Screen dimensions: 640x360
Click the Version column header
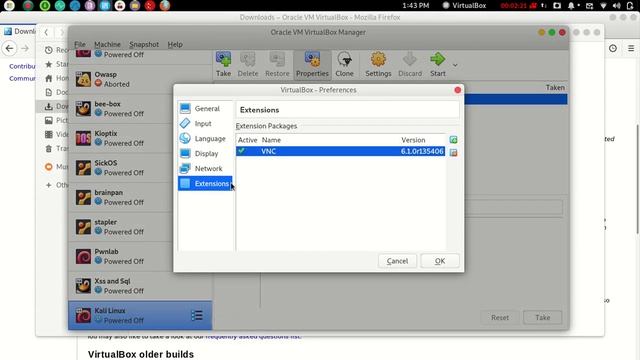click(x=413, y=140)
